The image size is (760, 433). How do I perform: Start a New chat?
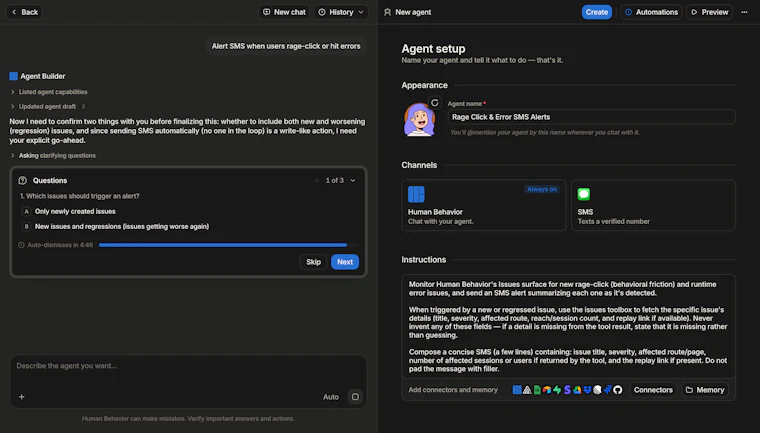point(285,12)
